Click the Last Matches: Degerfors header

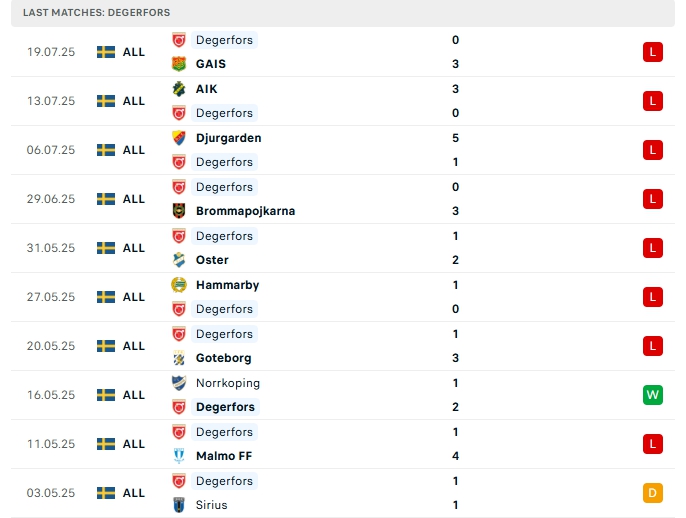(96, 12)
